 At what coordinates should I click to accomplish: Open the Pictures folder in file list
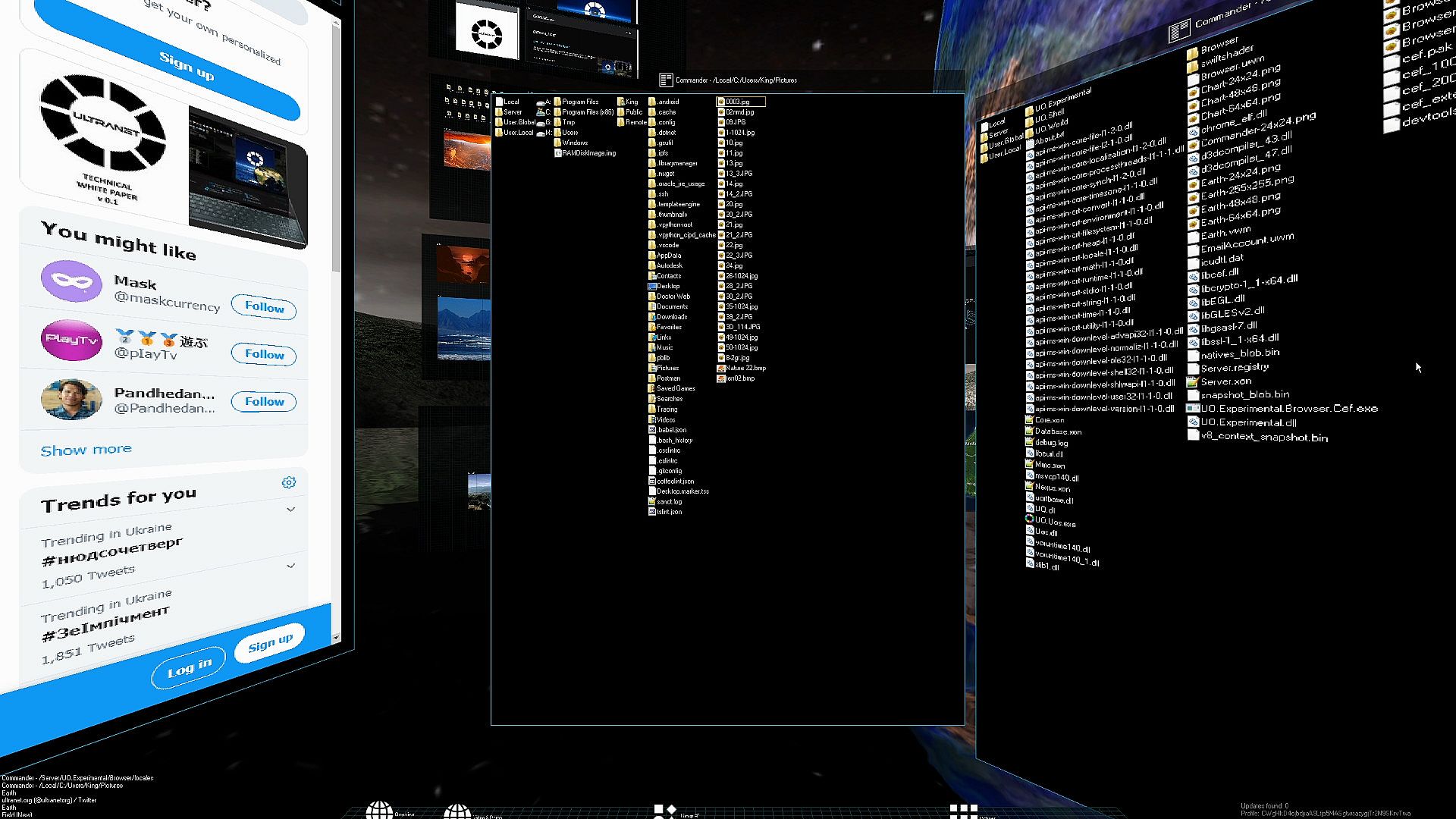pos(667,368)
